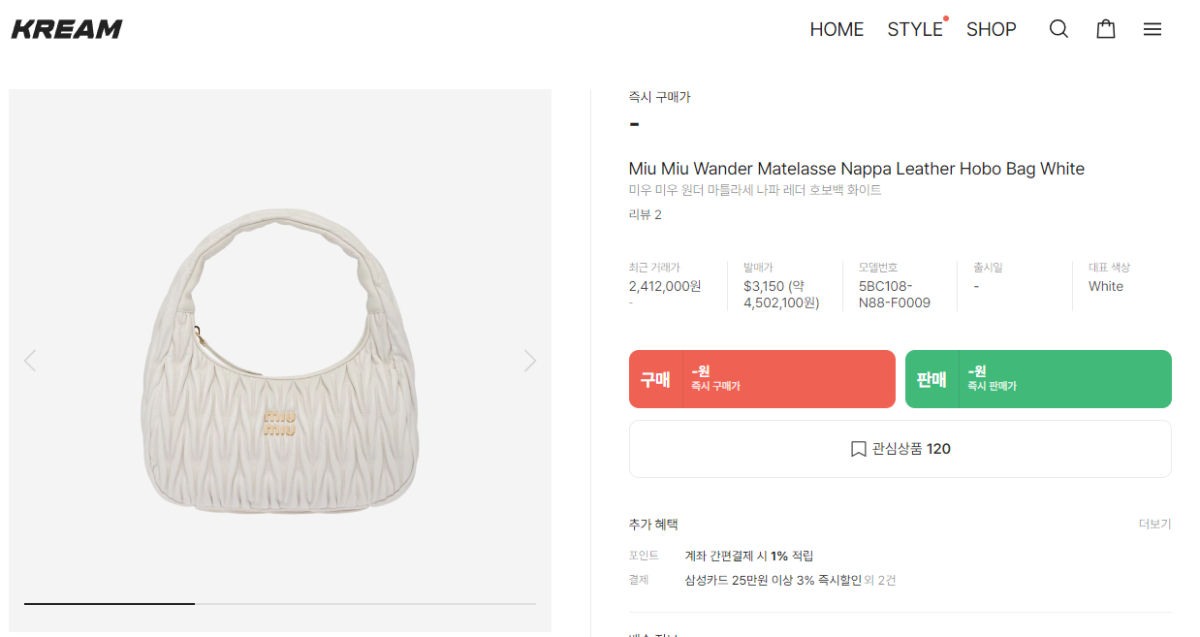Open the STYLE menu
This screenshot has height=637, width=1200.
point(915,29)
